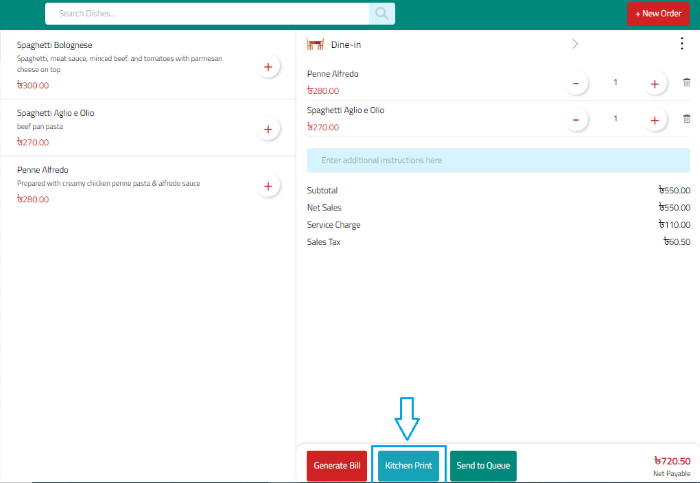The width and height of the screenshot is (700, 483).
Task: Expand the Dine-in order type chevron
Action: click(575, 44)
